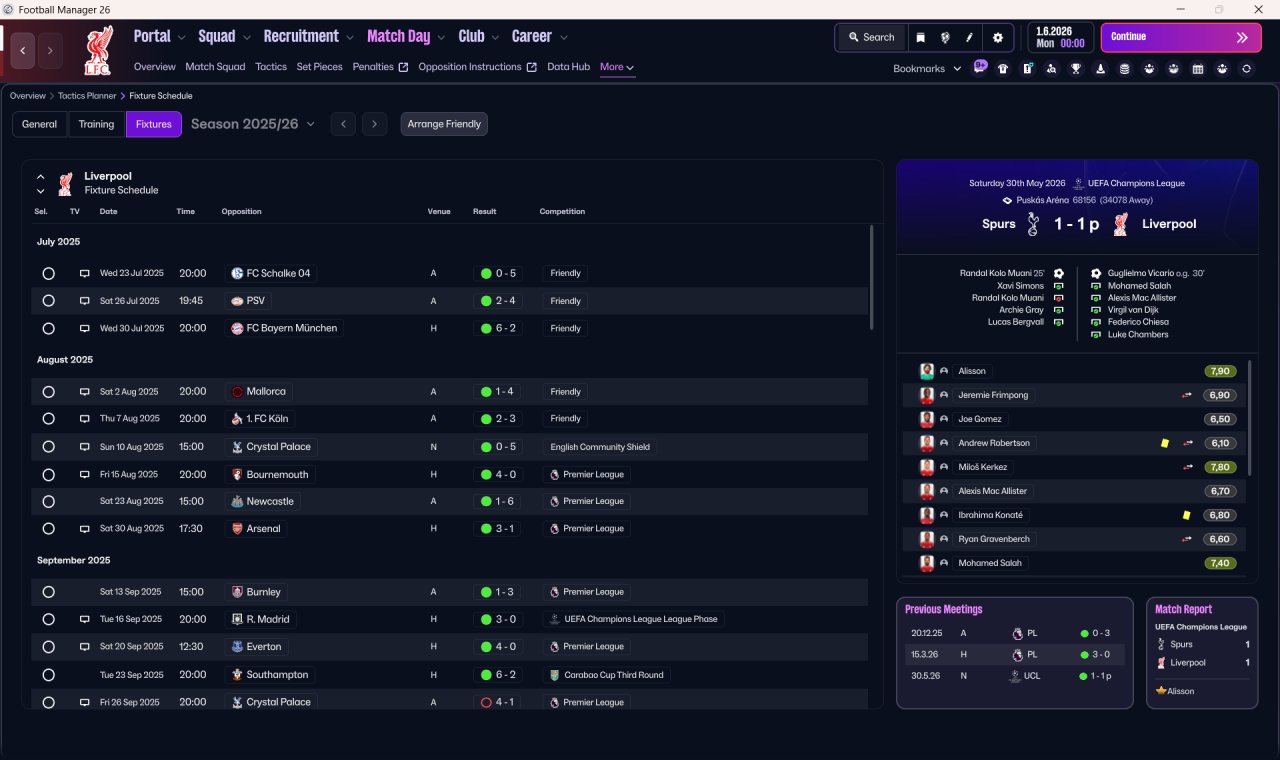Click the shirt squad bookmark icon
The image size is (1280, 760).
pyautogui.click(x=1003, y=69)
